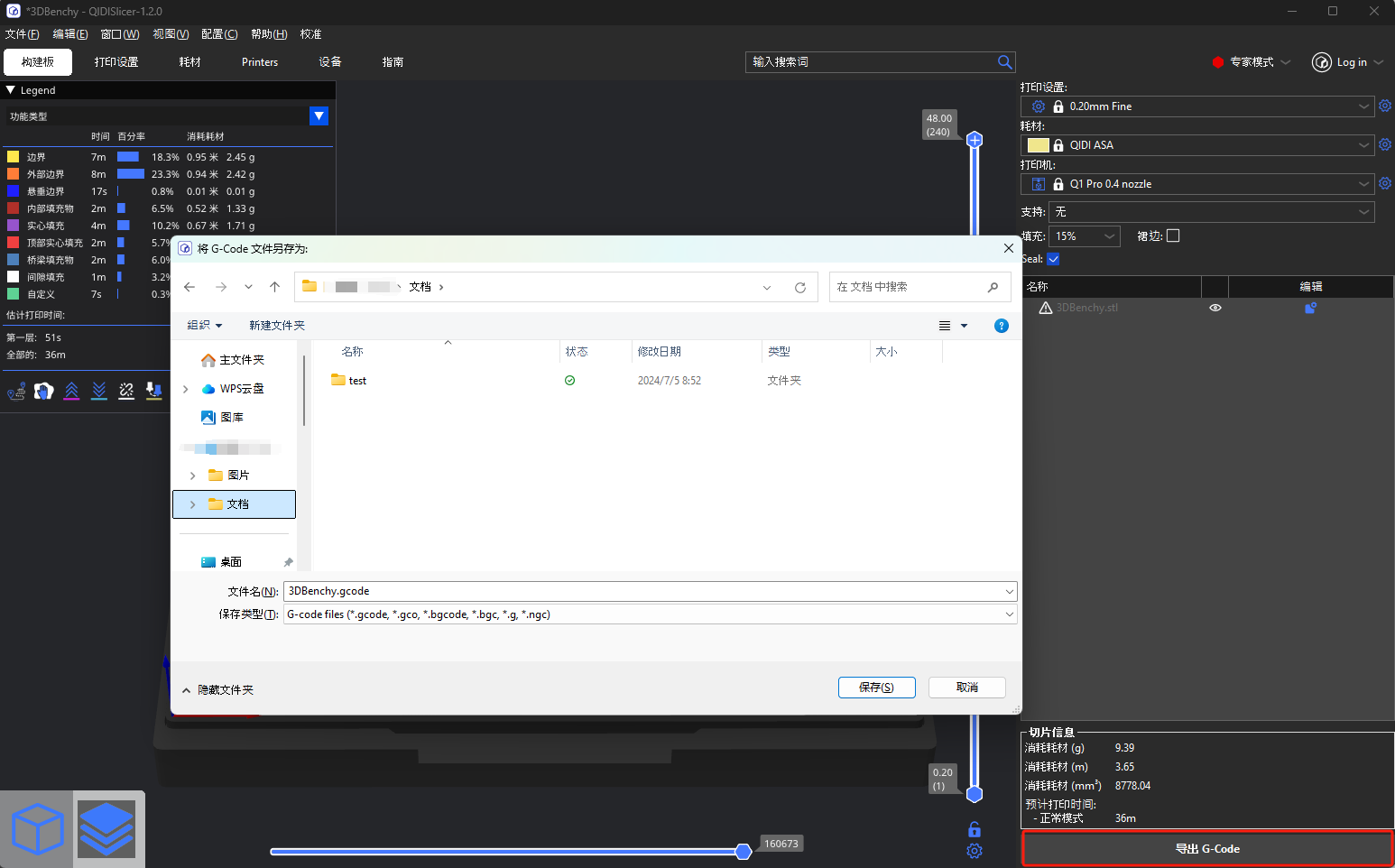Go up one folder level in dialog
The height and width of the screenshot is (868, 1395).
[x=275, y=287]
